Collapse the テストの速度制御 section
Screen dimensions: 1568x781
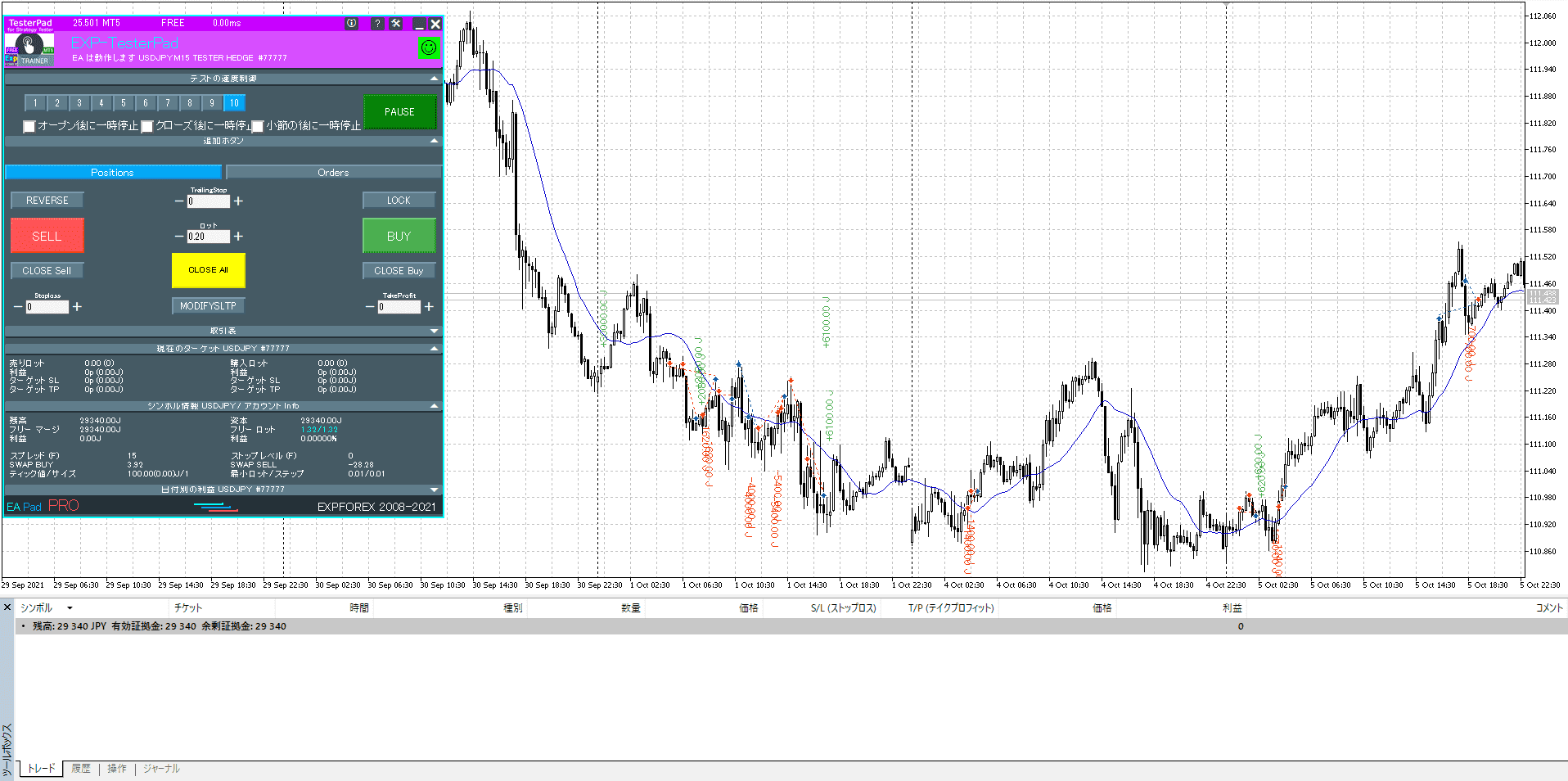pos(434,79)
